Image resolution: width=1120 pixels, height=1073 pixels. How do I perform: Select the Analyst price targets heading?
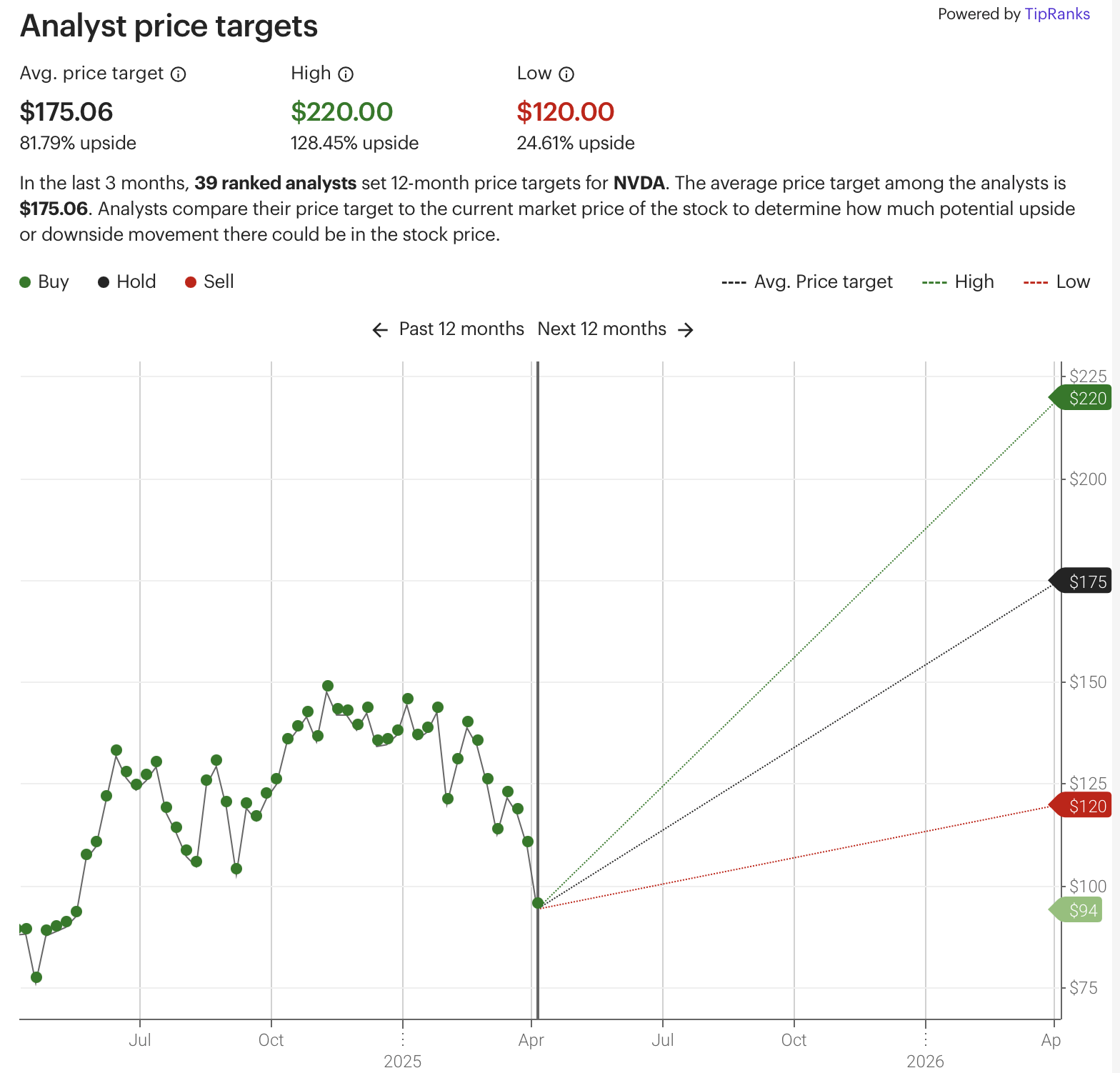click(169, 26)
